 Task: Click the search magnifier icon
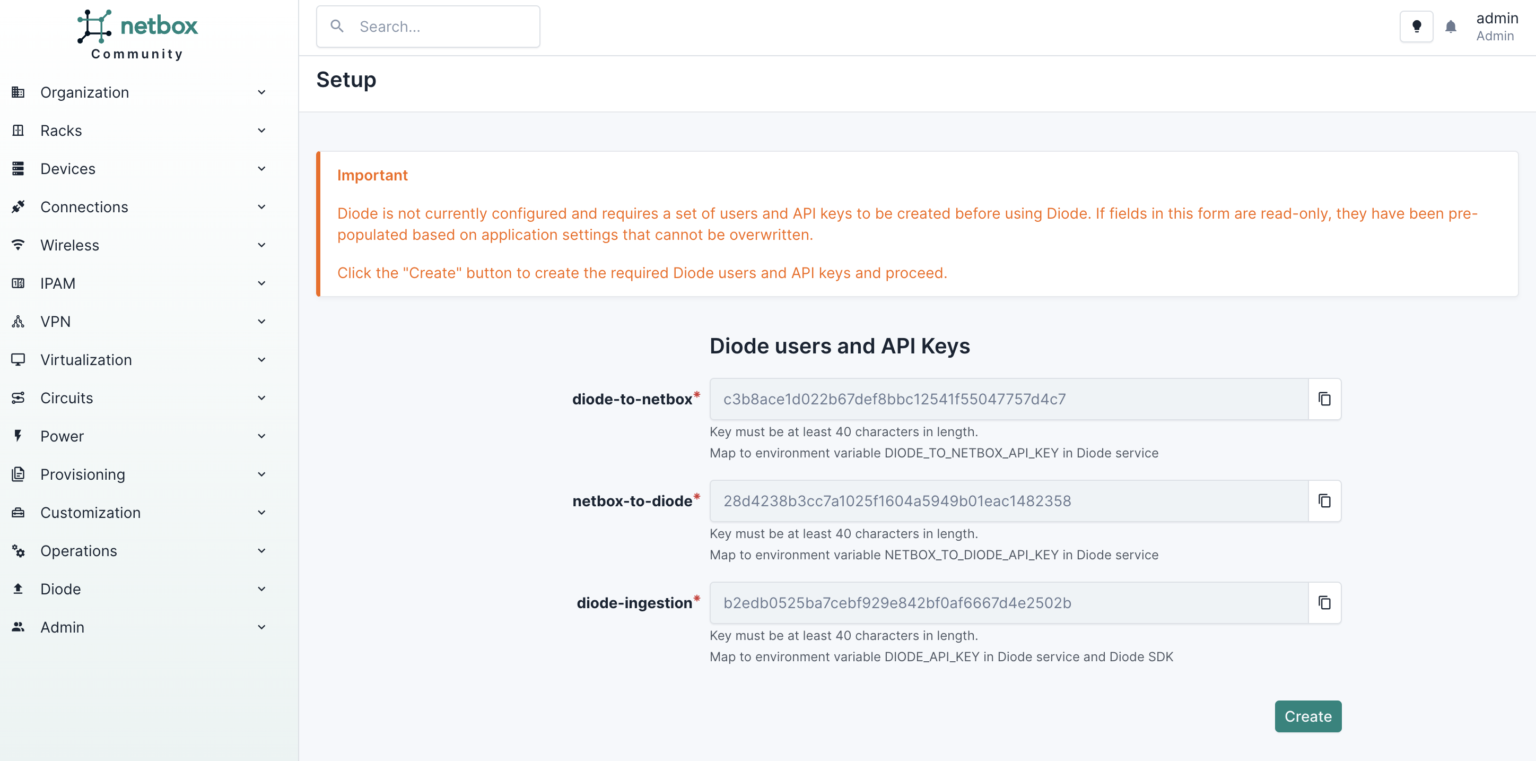pos(336,26)
